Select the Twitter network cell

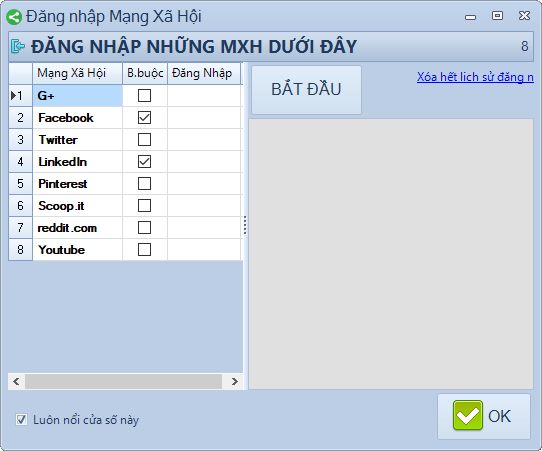tap(77, 140)
